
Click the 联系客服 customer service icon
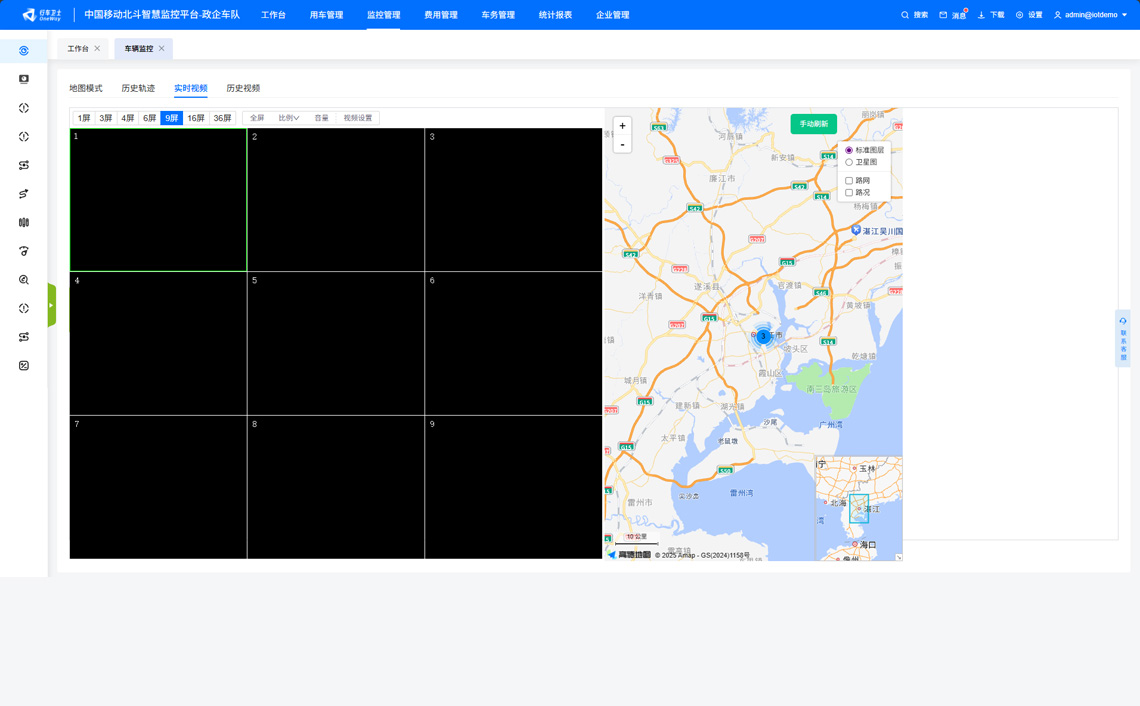click(1123, 338)
